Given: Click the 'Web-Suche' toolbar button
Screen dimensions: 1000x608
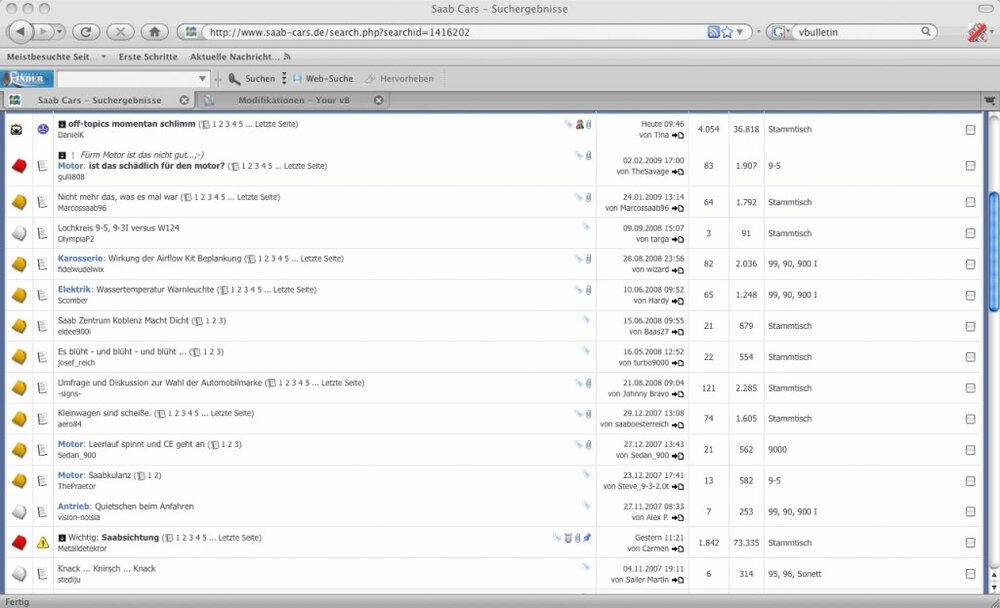Looking at the screenshot, I should tap(323, 78).
